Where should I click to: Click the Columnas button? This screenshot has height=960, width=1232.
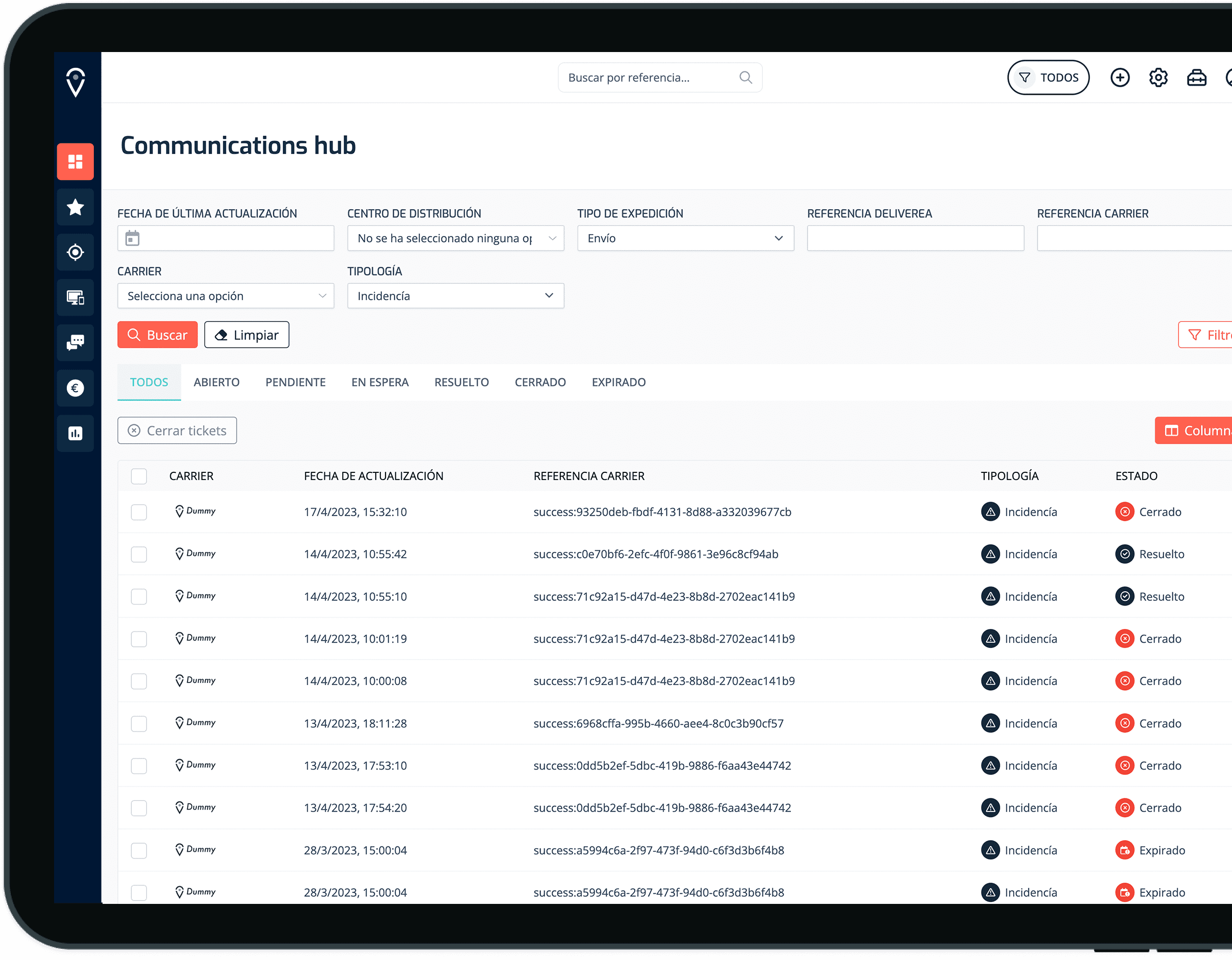[1193, 431]
